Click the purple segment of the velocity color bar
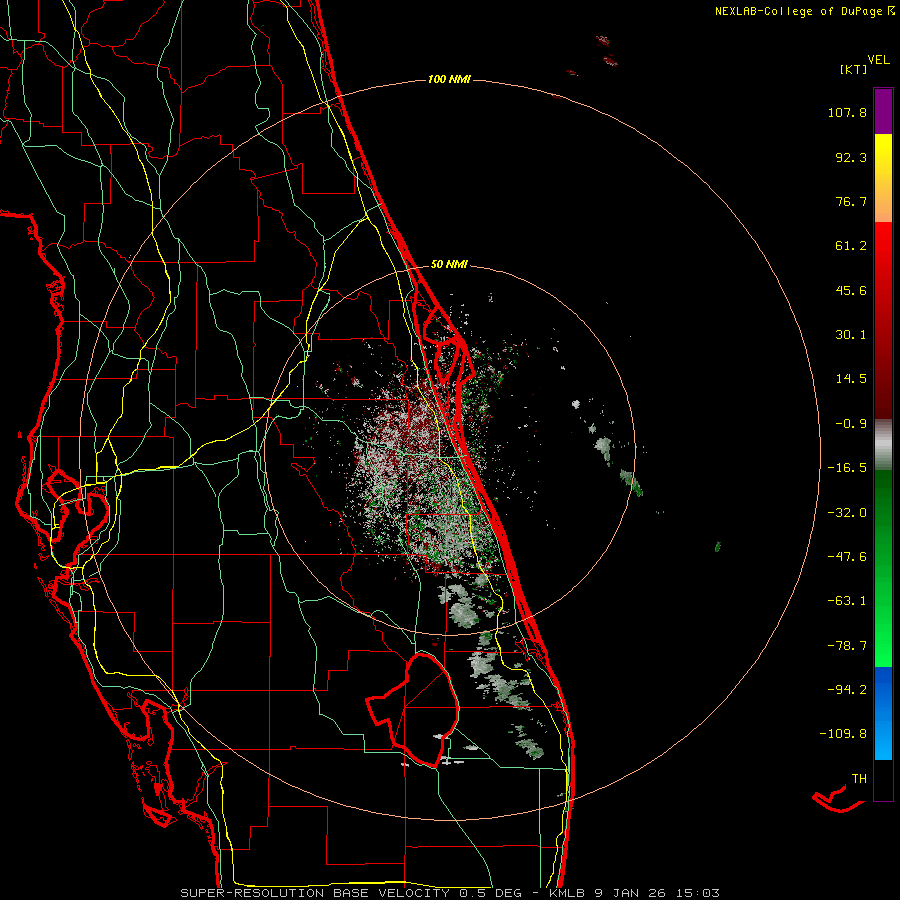The image size is (900, 900). [x=883, y=111]
